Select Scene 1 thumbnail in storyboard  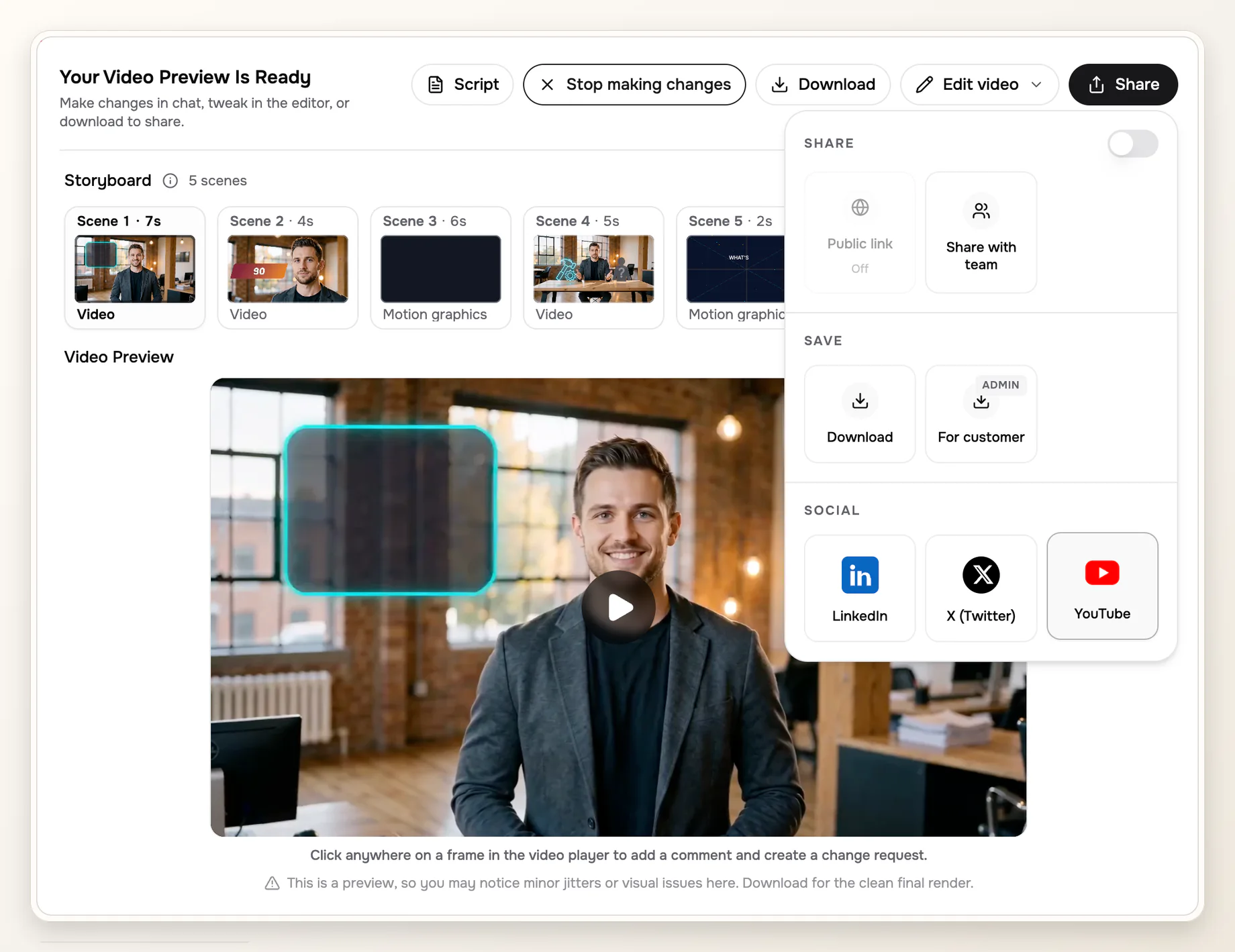pyautogui.click(x=135, y=268)
